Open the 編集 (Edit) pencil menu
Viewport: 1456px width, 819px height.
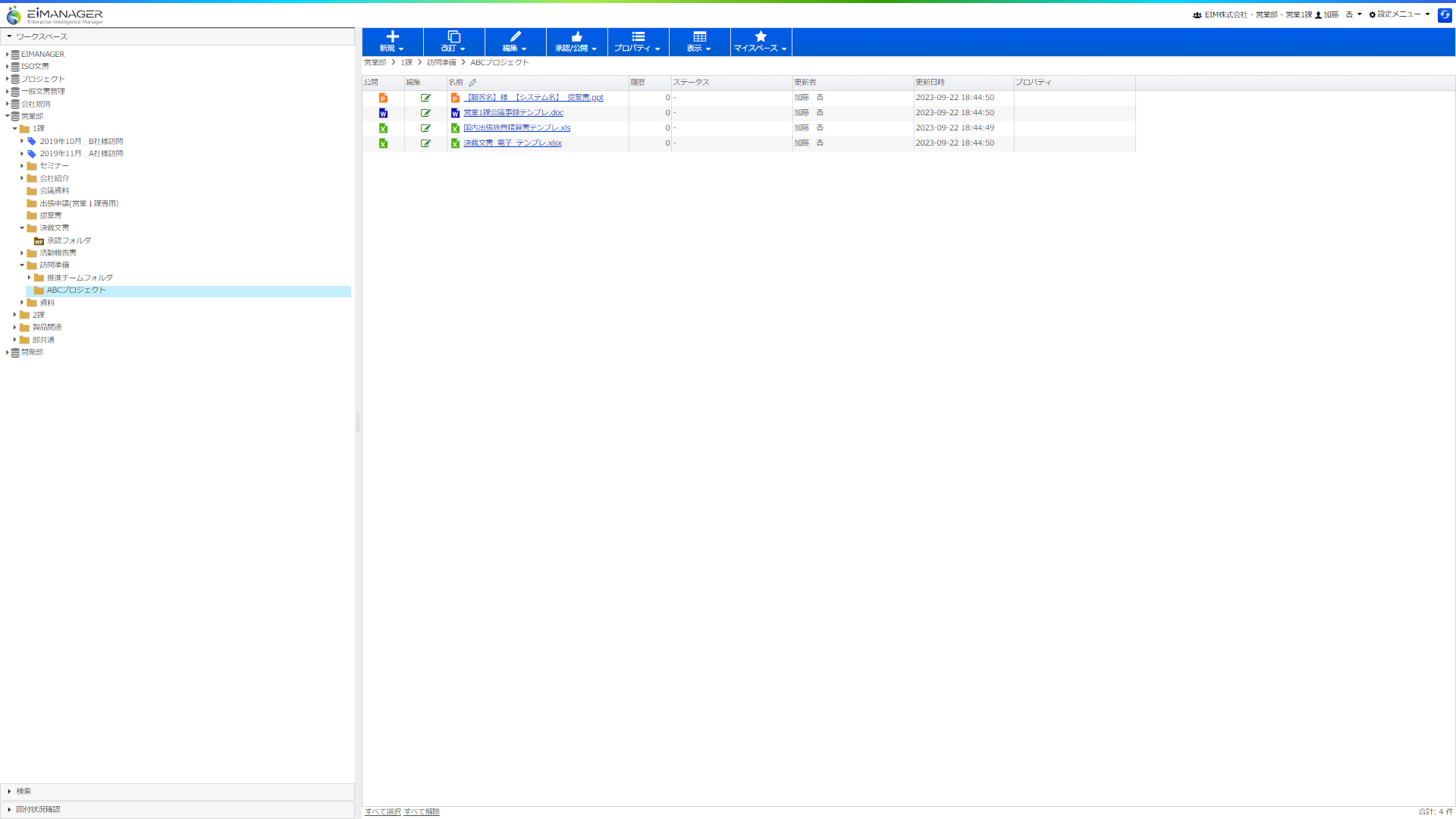515,42
